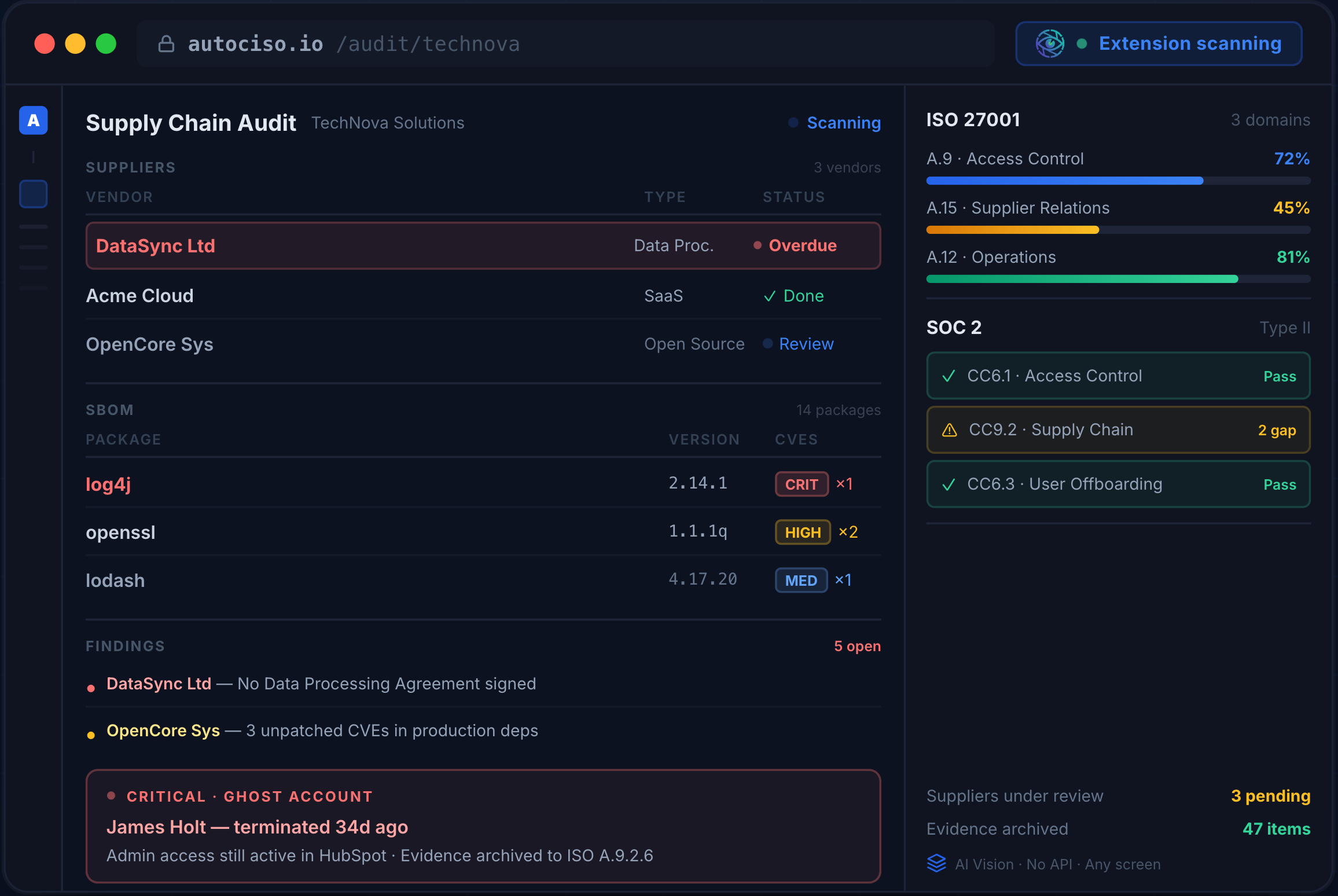Open the Critical Ghost Account alert card
Viewport: 1338px width, 896px height.
point(483,826)
